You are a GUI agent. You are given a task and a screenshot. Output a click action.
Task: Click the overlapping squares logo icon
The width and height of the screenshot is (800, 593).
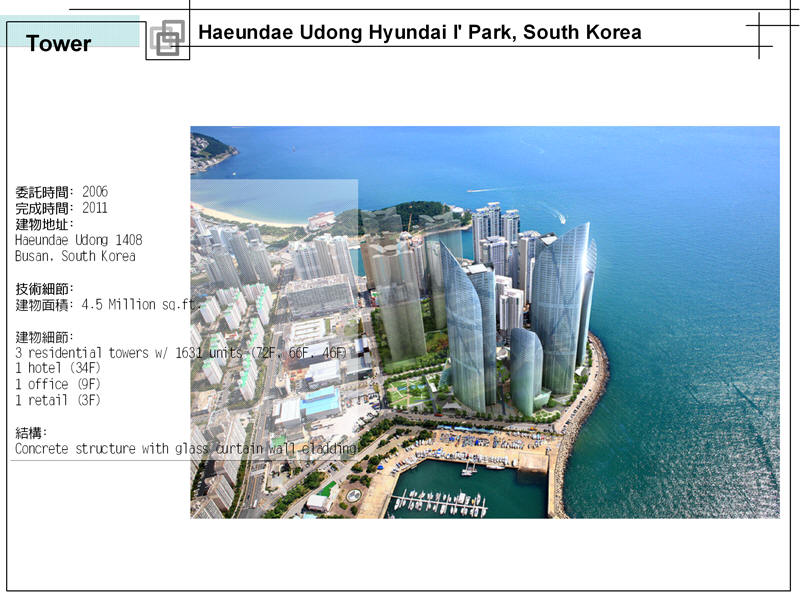pos(167,38)
